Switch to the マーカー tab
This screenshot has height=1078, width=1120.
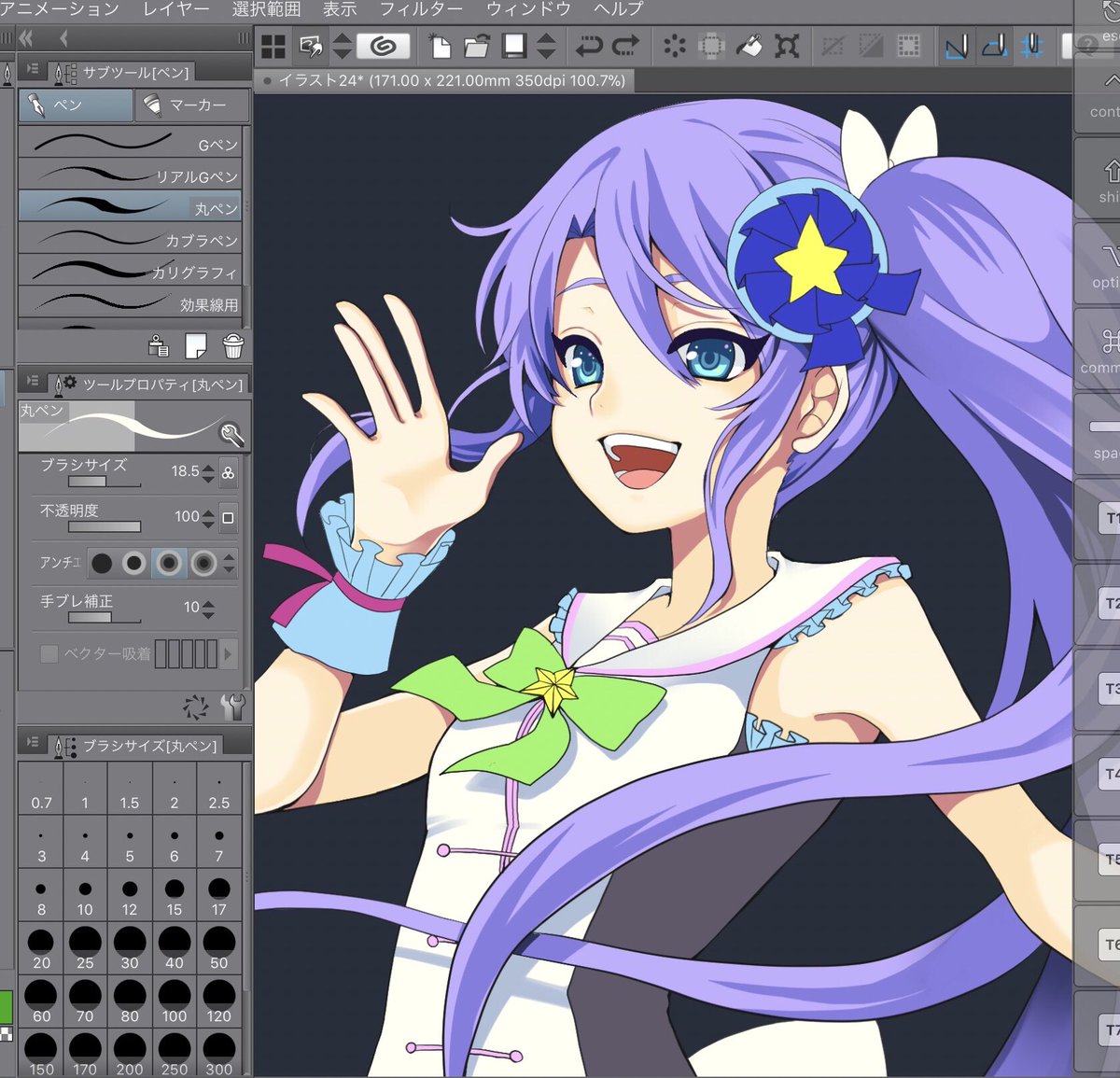[x=192, y=105]
